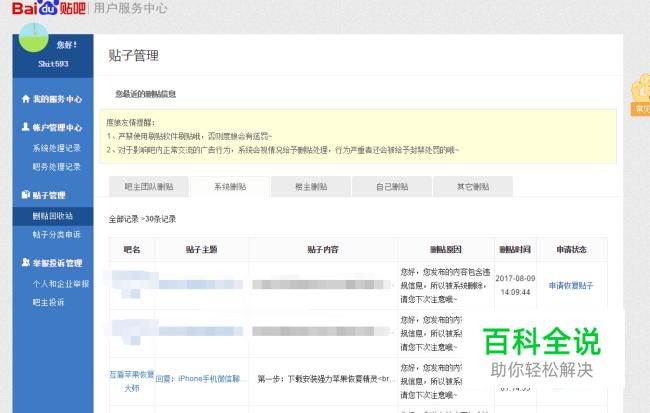Screen dimensions: 650x413
Task: Switch to 吧主团队删贴 tab
Action: pos(149,187)
